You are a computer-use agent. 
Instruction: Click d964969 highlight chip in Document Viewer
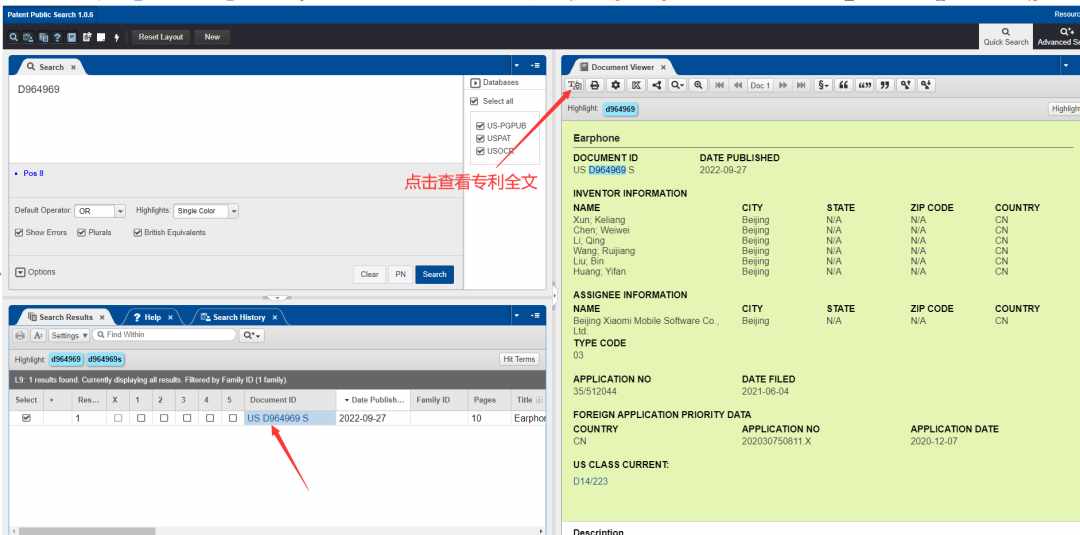621,109
